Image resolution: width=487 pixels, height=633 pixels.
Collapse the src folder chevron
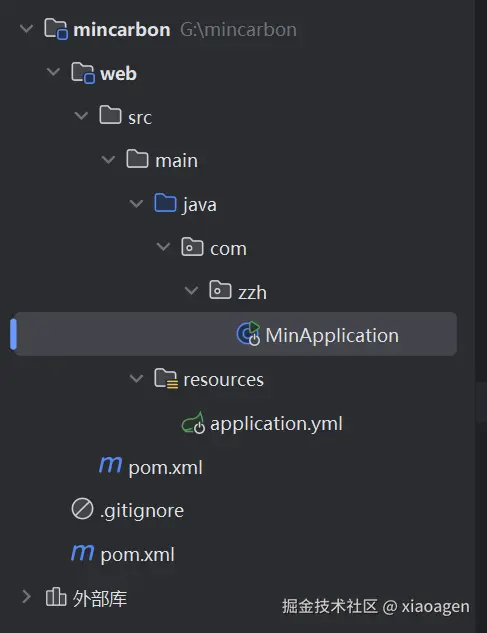(81, 116)
